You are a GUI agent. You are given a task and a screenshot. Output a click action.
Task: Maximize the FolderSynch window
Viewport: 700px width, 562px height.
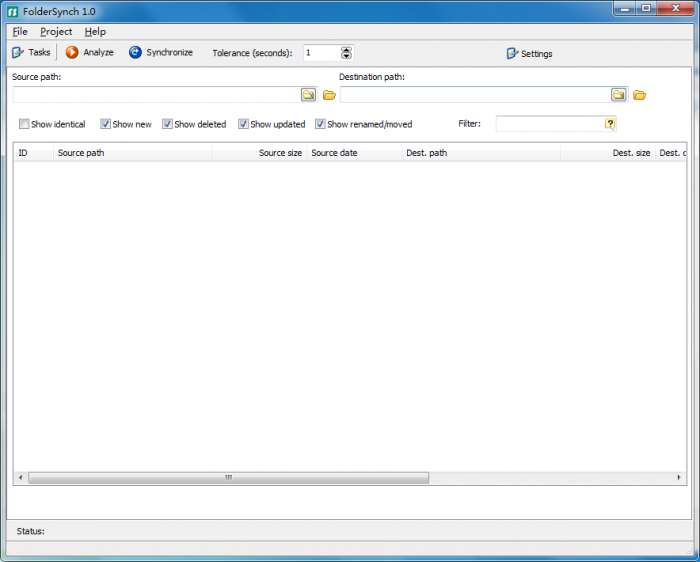[x=646, y=8]
